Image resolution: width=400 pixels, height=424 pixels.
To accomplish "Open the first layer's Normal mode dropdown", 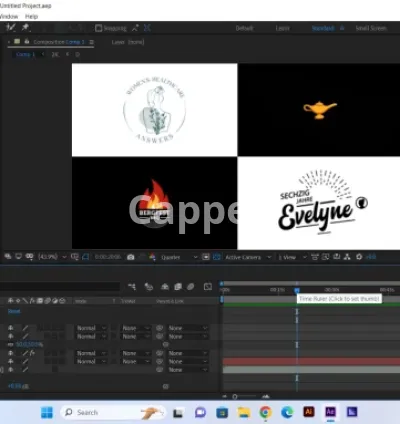I will (91, 328).
